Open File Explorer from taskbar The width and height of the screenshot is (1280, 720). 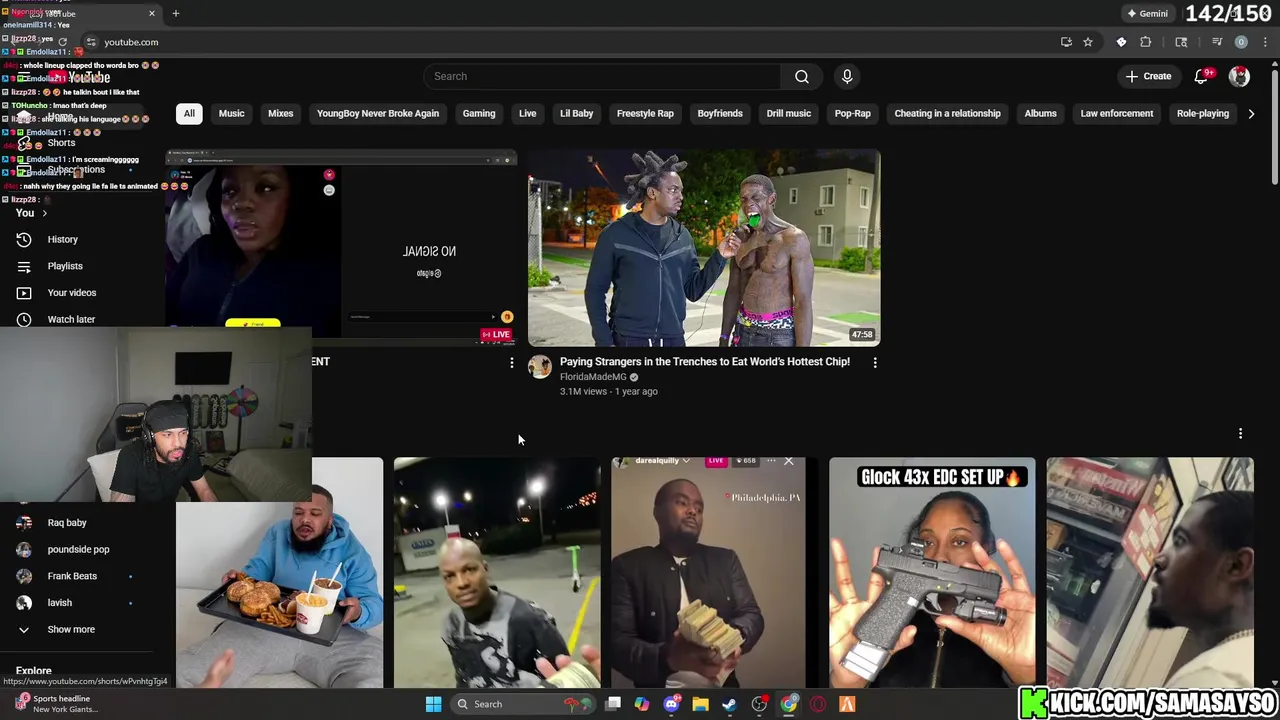coord(700,704)
